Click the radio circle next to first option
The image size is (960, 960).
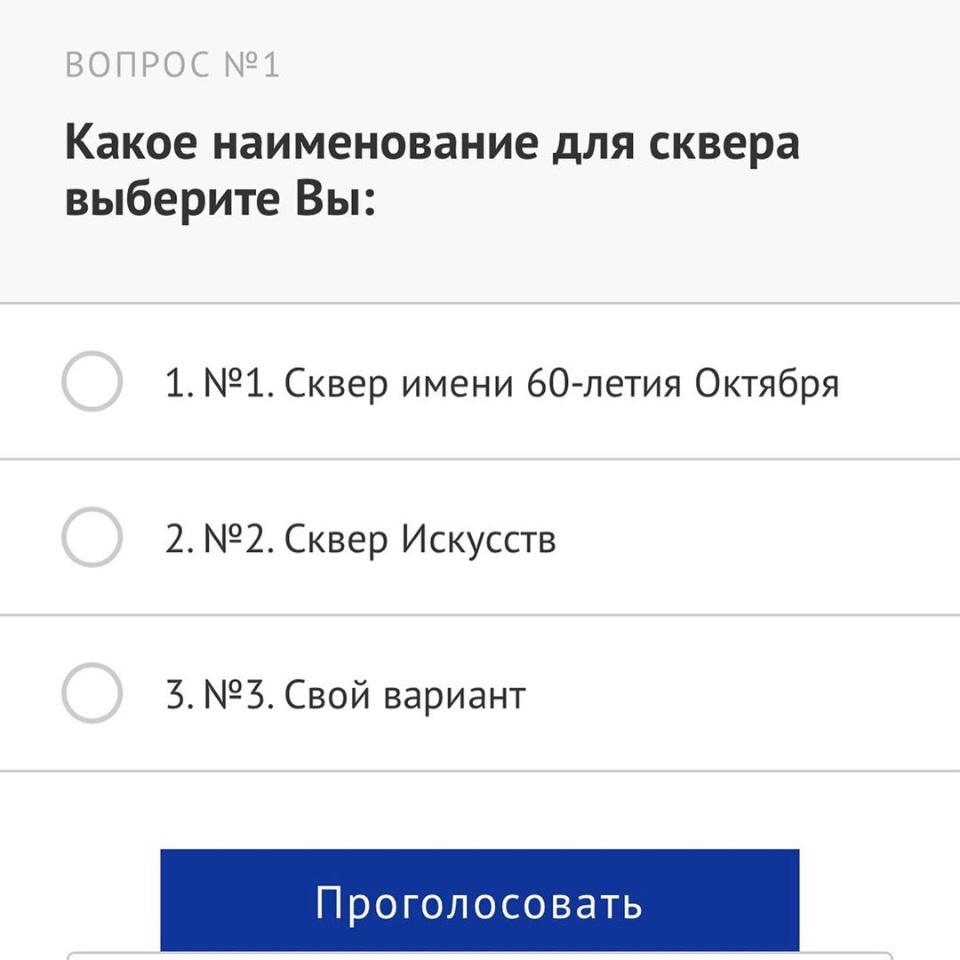[x=92, y=381]
